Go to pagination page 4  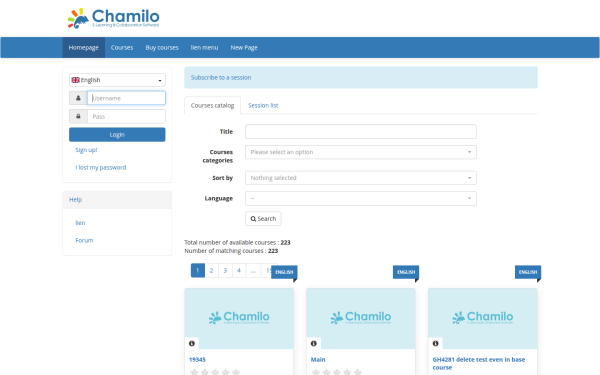coord(239,271)
